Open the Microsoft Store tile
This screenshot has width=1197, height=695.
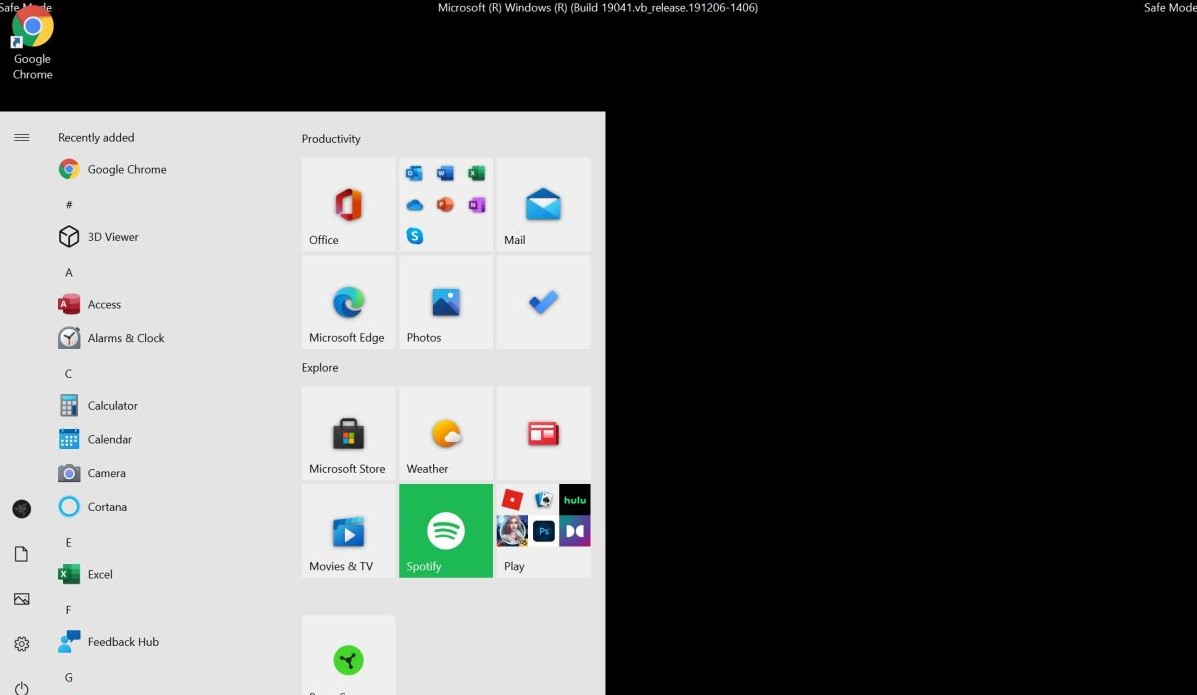[348, 434]
